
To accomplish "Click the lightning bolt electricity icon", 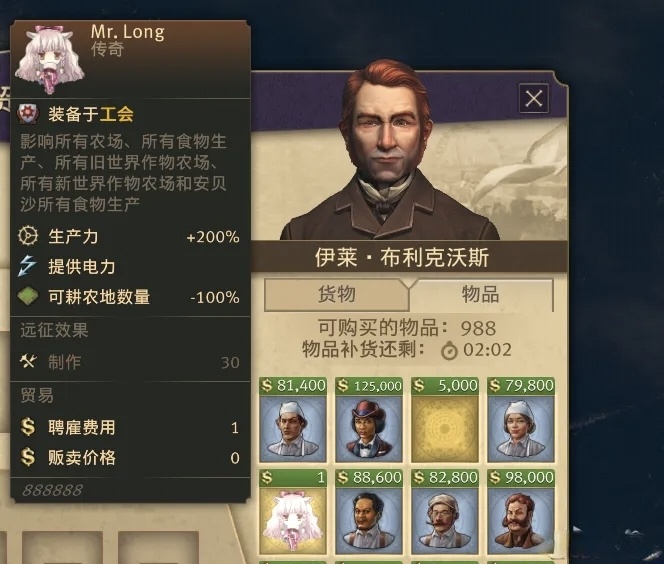I will (28, 266).
